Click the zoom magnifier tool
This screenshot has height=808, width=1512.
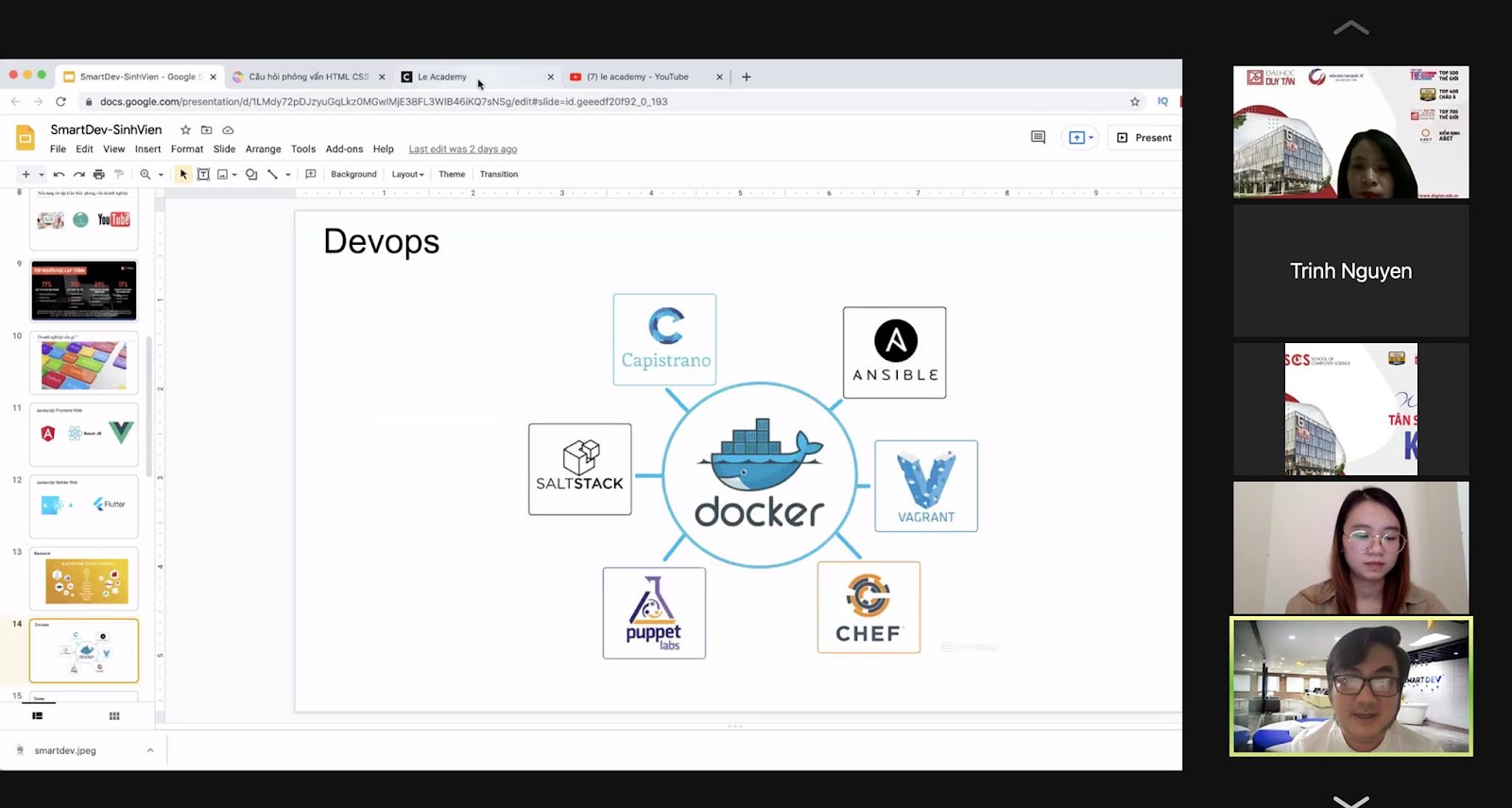coord(146,174)
